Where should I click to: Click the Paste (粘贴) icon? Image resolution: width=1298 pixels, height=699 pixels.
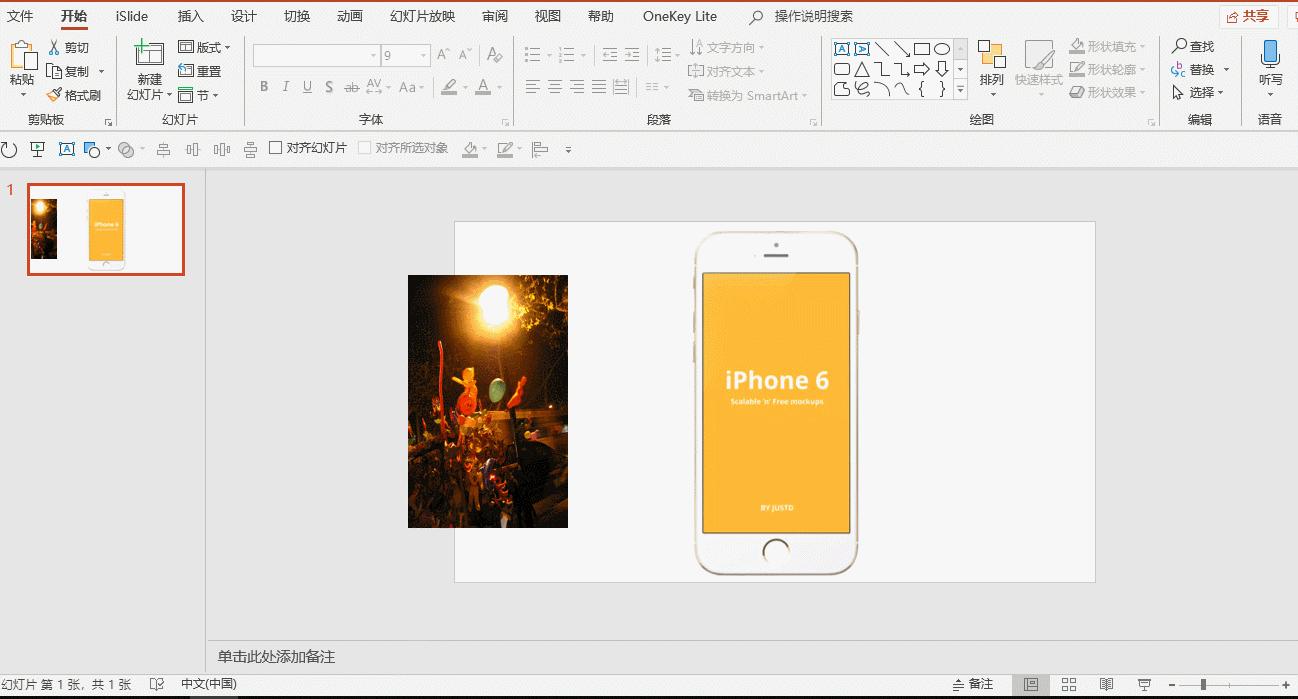pos(22,56)
